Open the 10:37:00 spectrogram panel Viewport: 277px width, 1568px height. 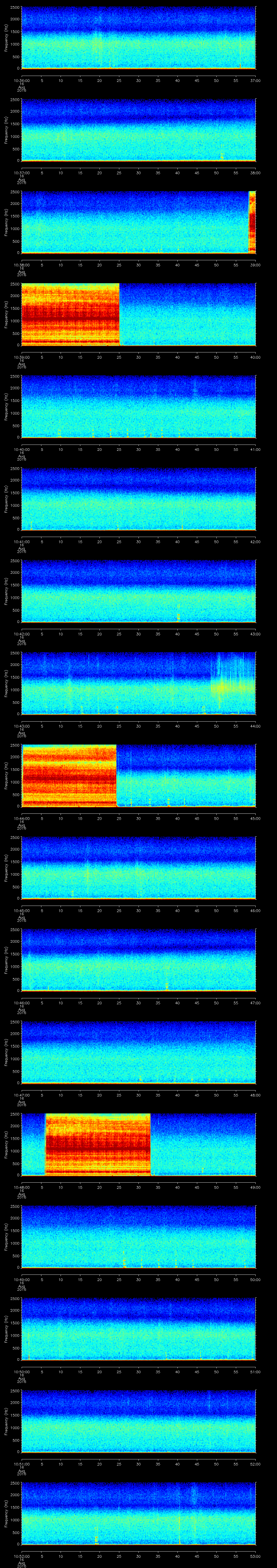pos(138,130)
